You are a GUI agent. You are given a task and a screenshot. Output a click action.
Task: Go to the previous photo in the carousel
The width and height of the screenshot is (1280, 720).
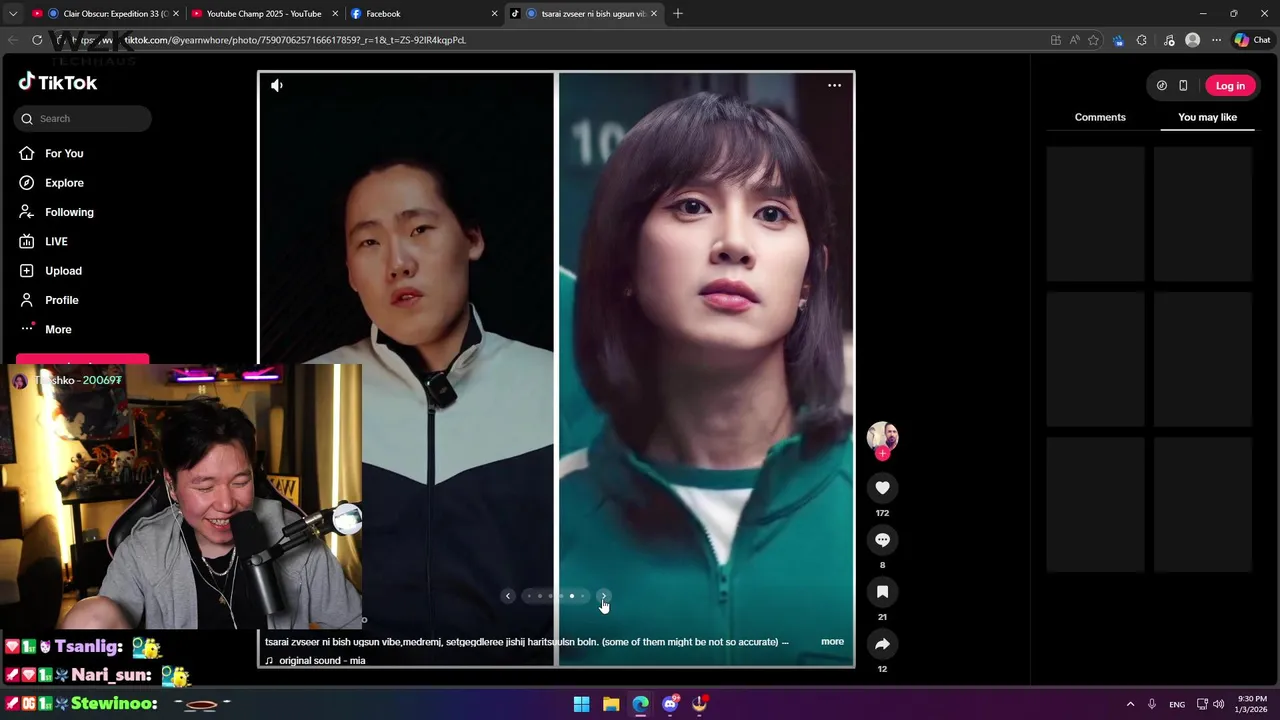pyautogui.click(x=508, y=596)
